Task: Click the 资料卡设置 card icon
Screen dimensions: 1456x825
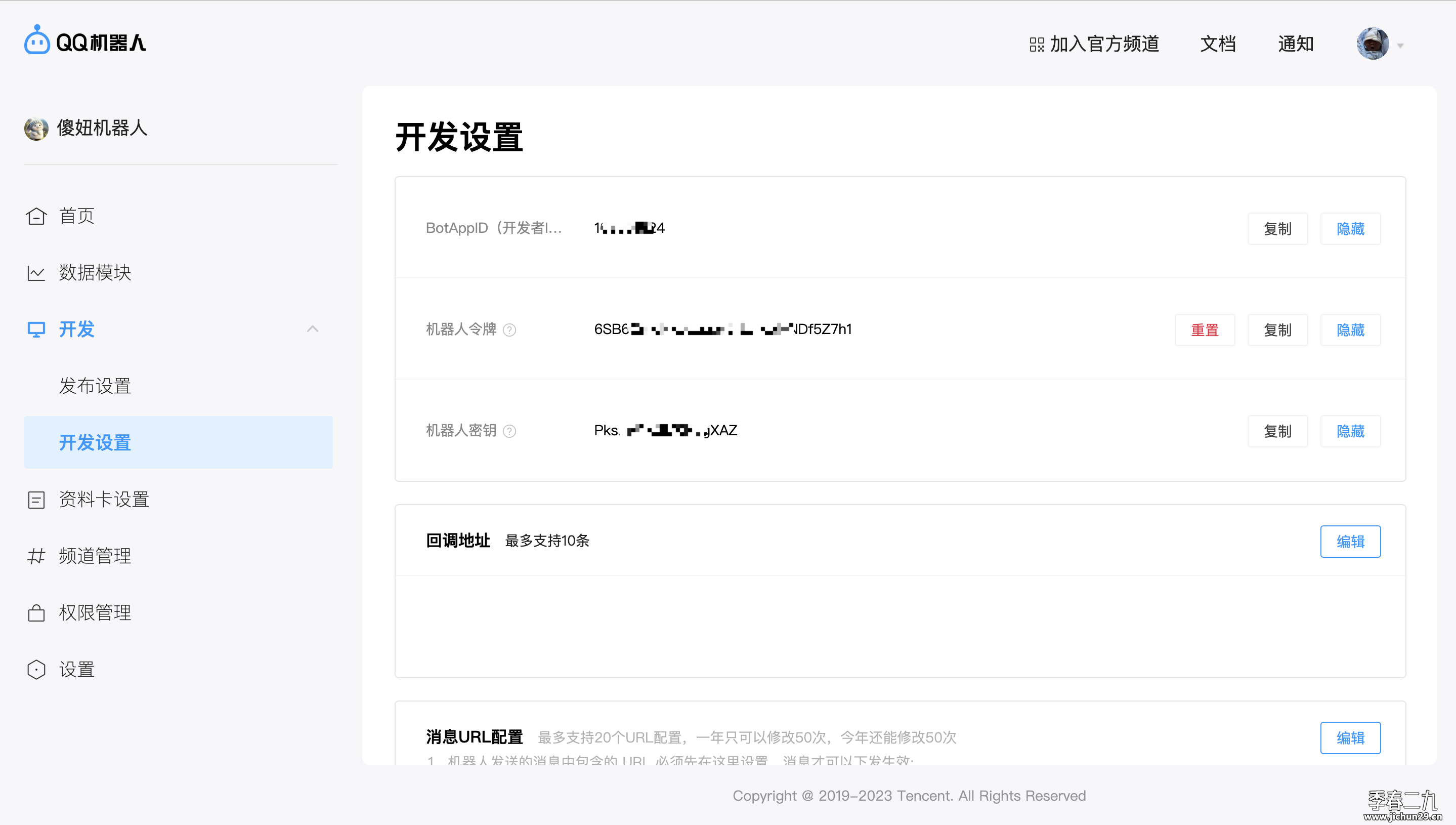Action: pos(36,499)
